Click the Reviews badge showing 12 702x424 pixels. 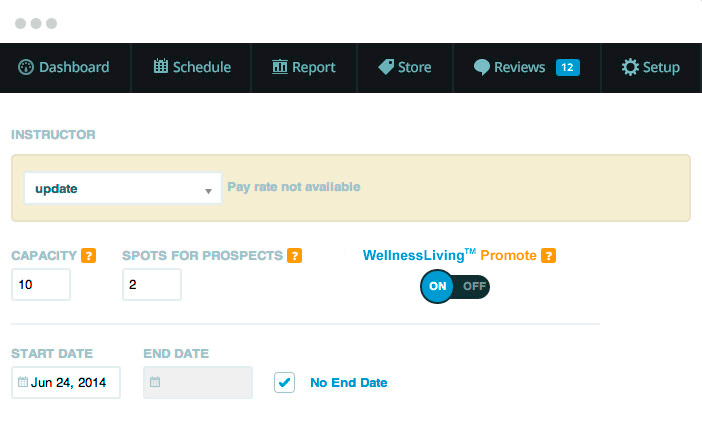coord(568,67)
